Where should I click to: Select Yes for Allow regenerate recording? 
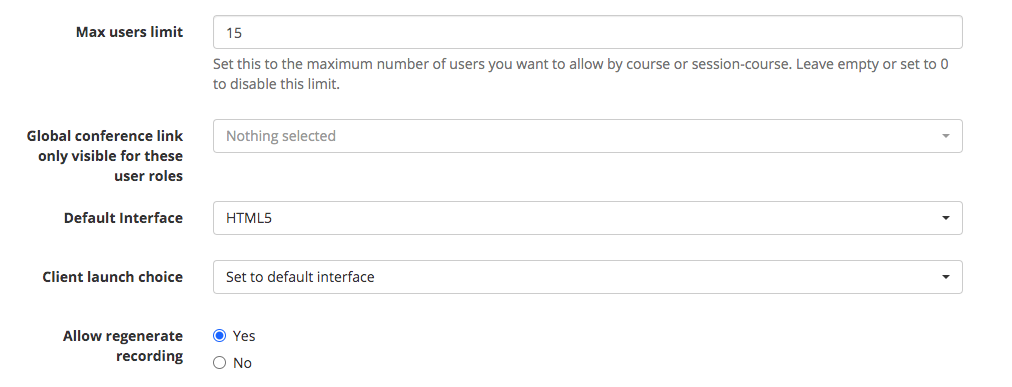(x=219, y=335)
